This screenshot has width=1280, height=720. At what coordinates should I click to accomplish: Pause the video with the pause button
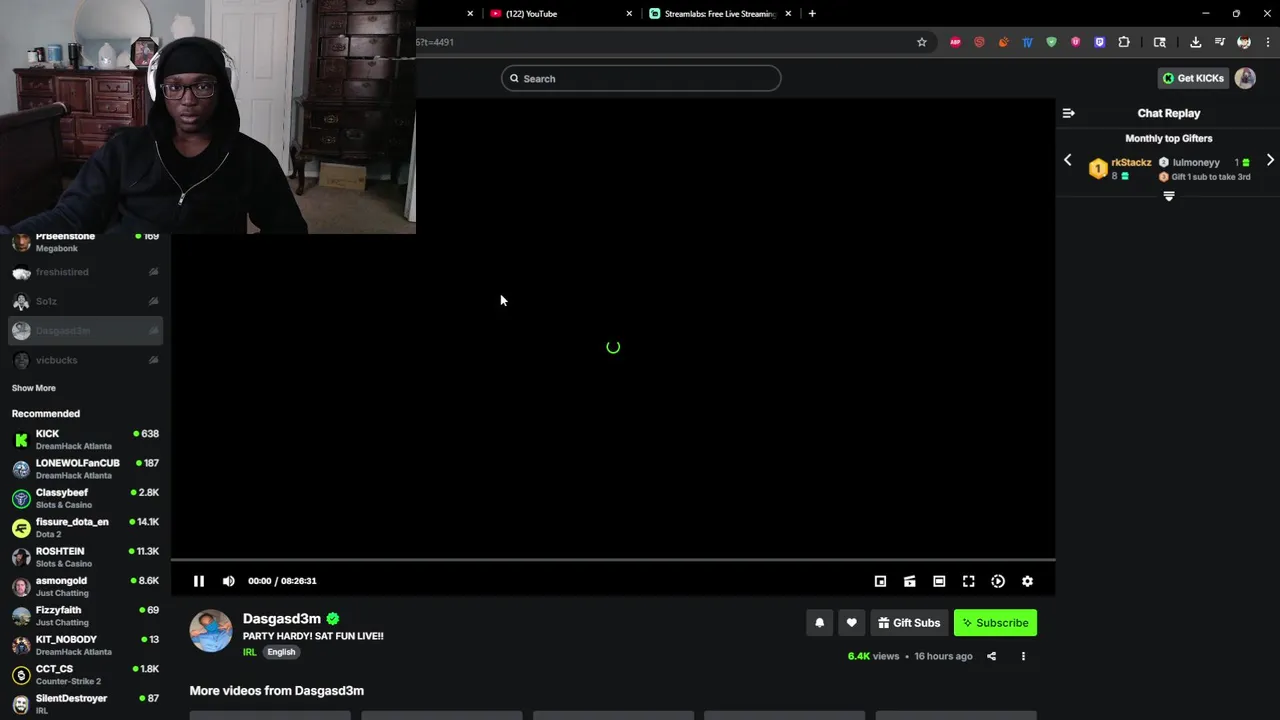pos(199,581)
